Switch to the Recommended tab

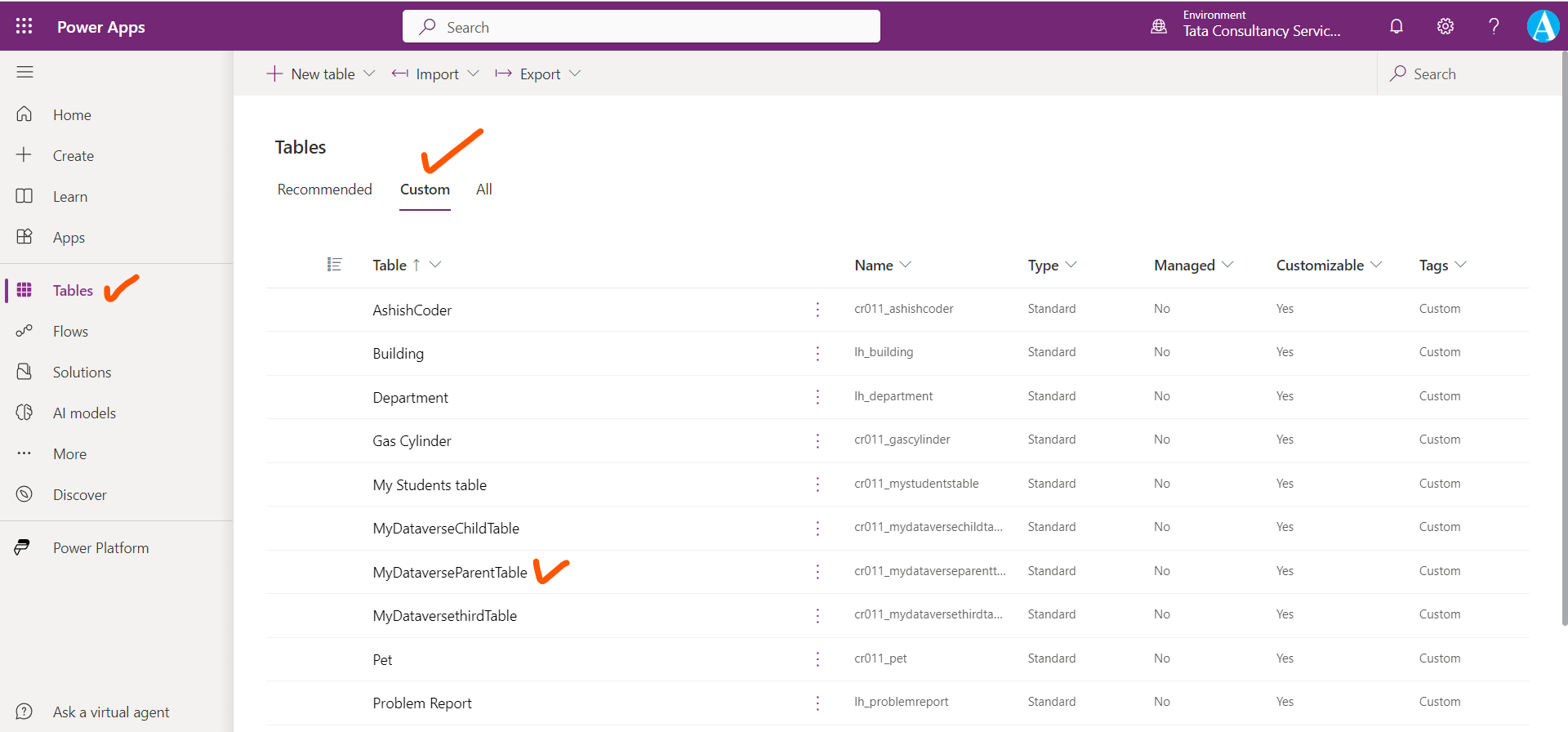[324, 190]
